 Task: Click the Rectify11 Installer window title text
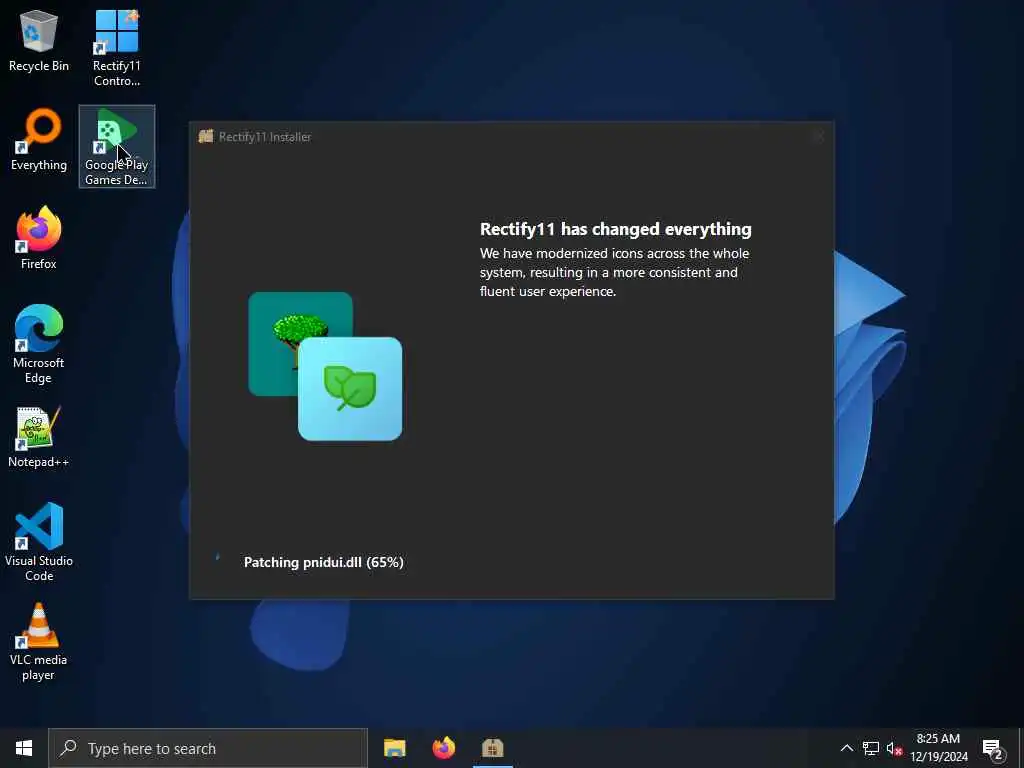tap(265, 136)
